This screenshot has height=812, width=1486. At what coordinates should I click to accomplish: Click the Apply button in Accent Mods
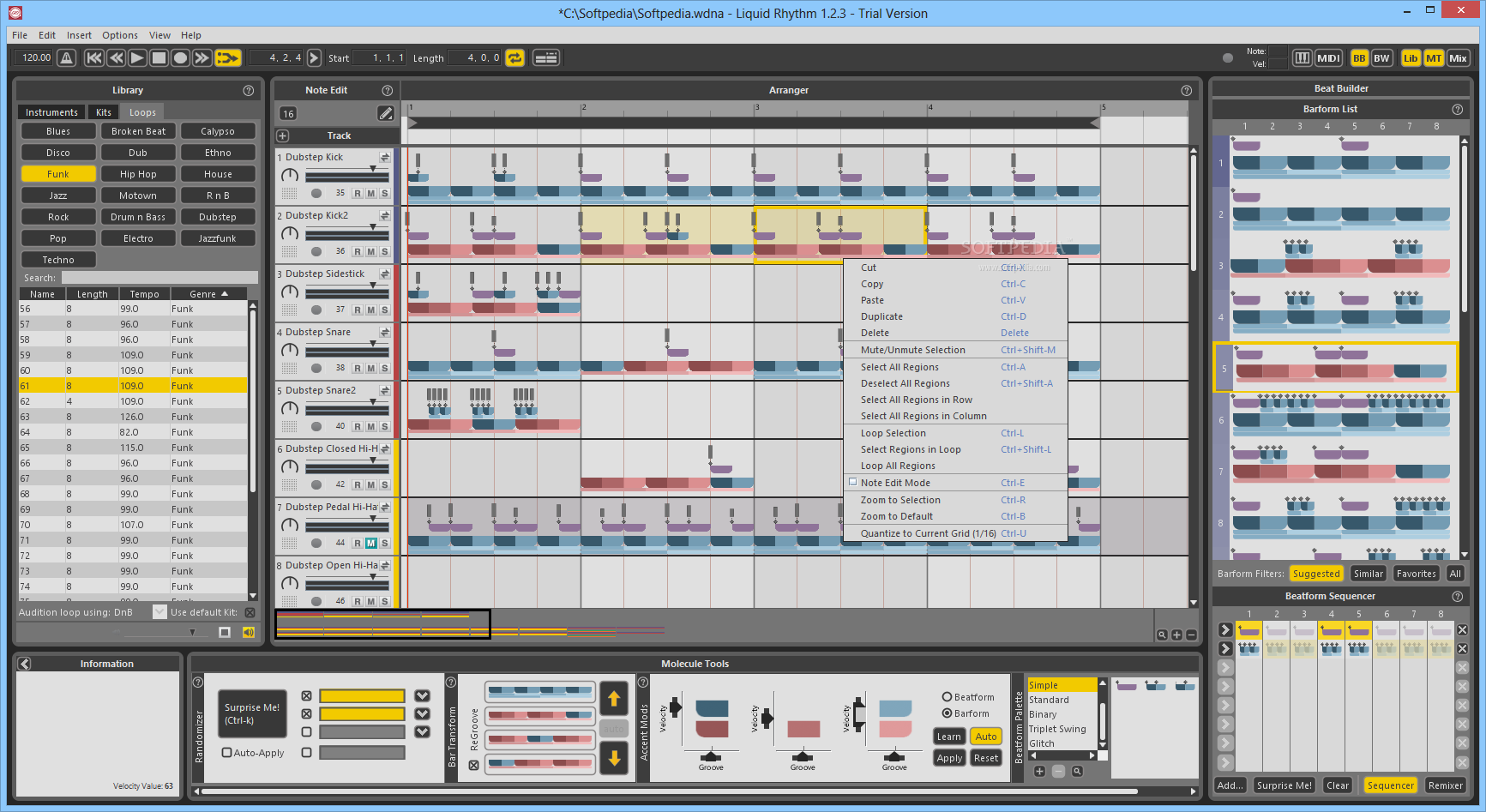[949, 758]
